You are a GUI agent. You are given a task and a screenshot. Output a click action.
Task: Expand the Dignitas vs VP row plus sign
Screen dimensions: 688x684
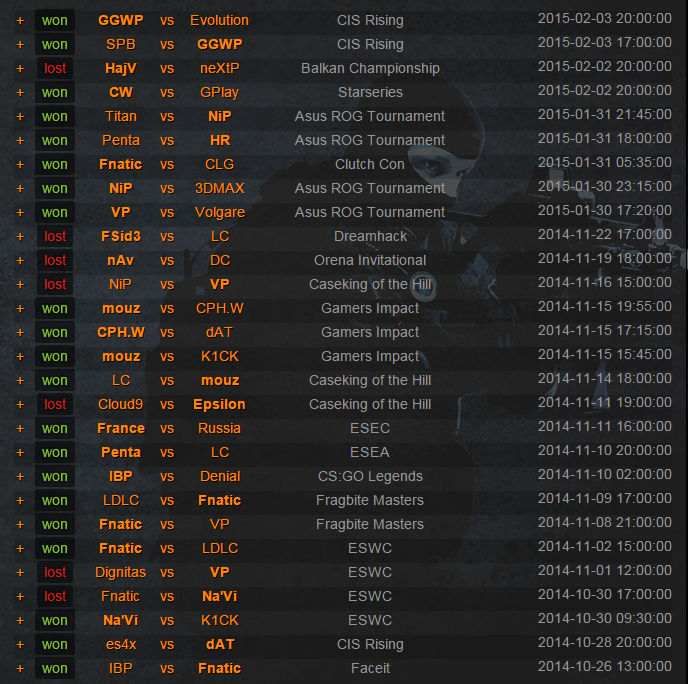[20, 573]
